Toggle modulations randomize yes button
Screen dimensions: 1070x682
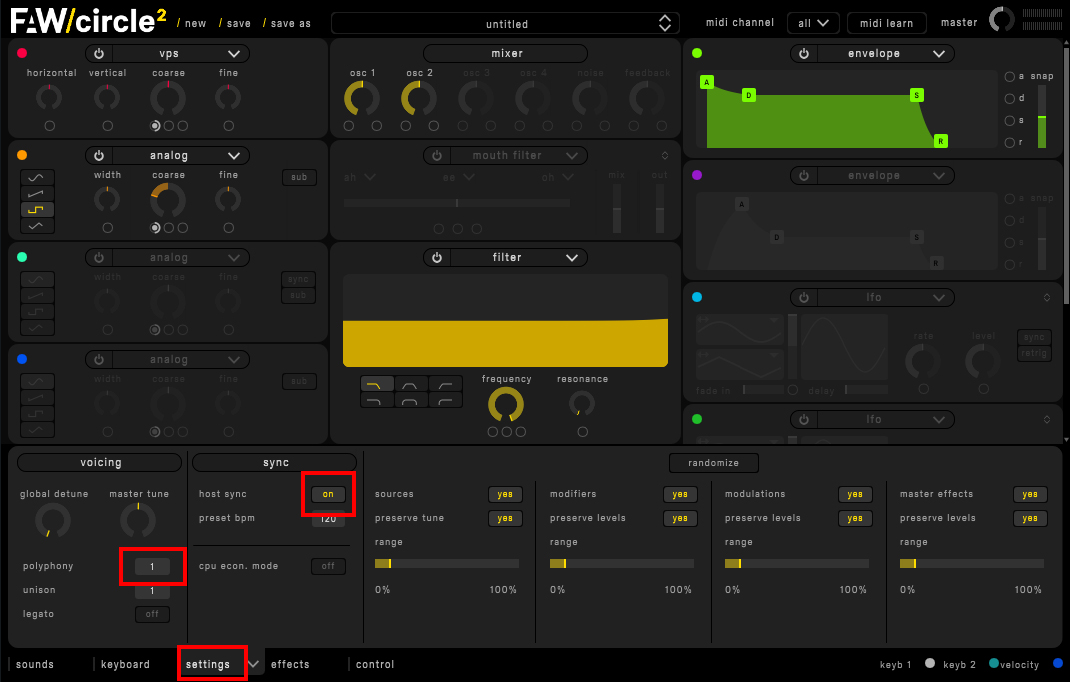(x=855, y=494)
